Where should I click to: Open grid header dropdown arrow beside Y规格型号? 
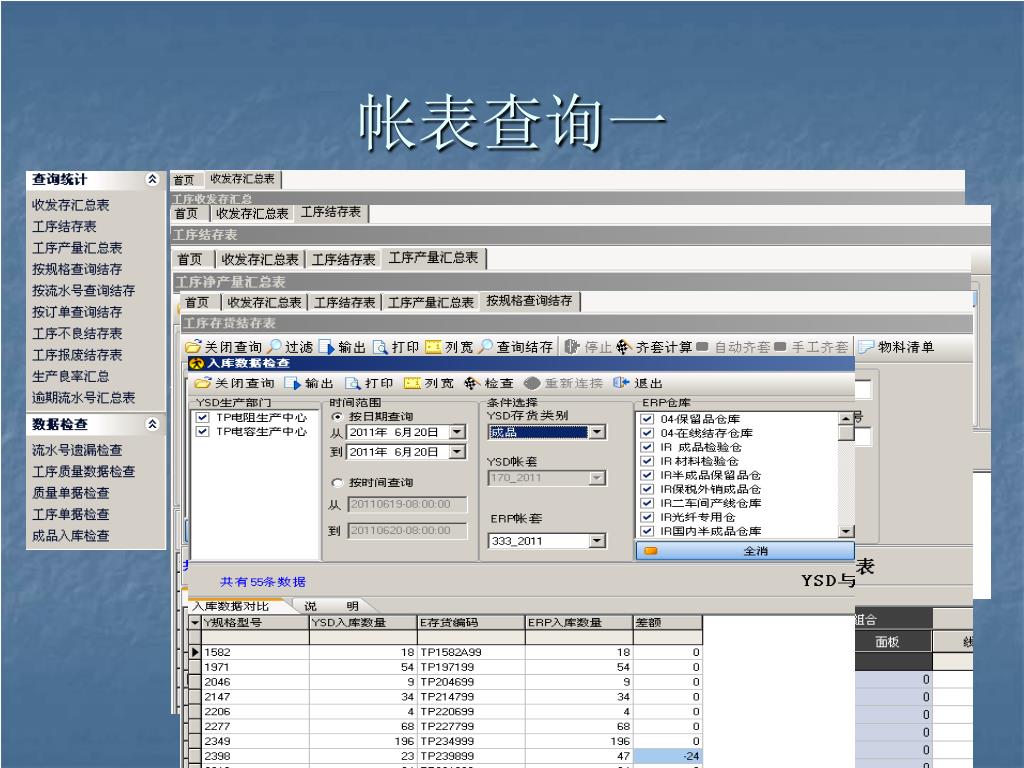coord(195,622)
